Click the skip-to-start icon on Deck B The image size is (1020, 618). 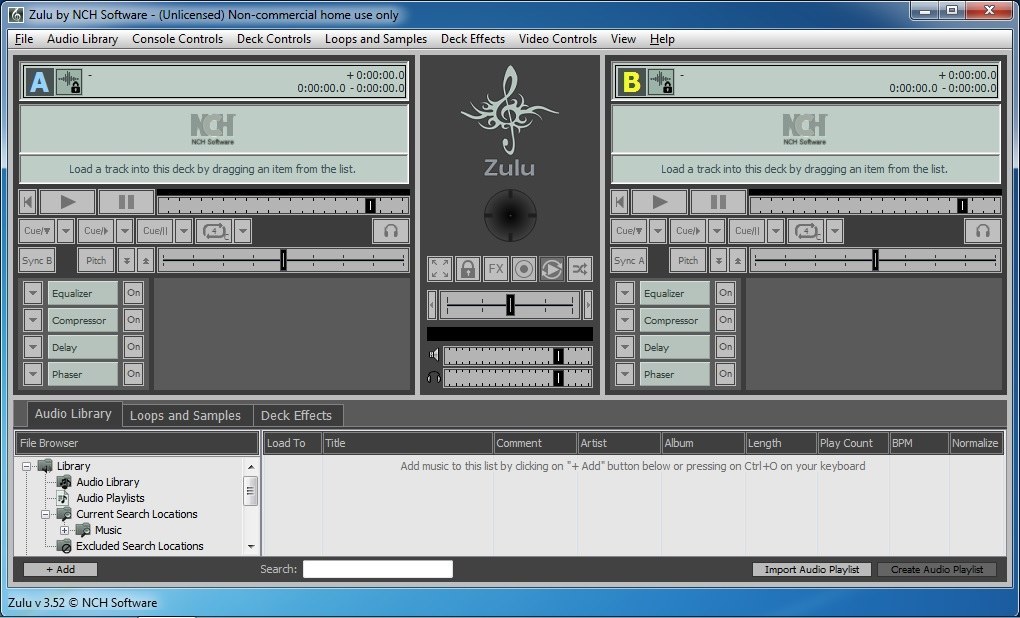[618, 201]
